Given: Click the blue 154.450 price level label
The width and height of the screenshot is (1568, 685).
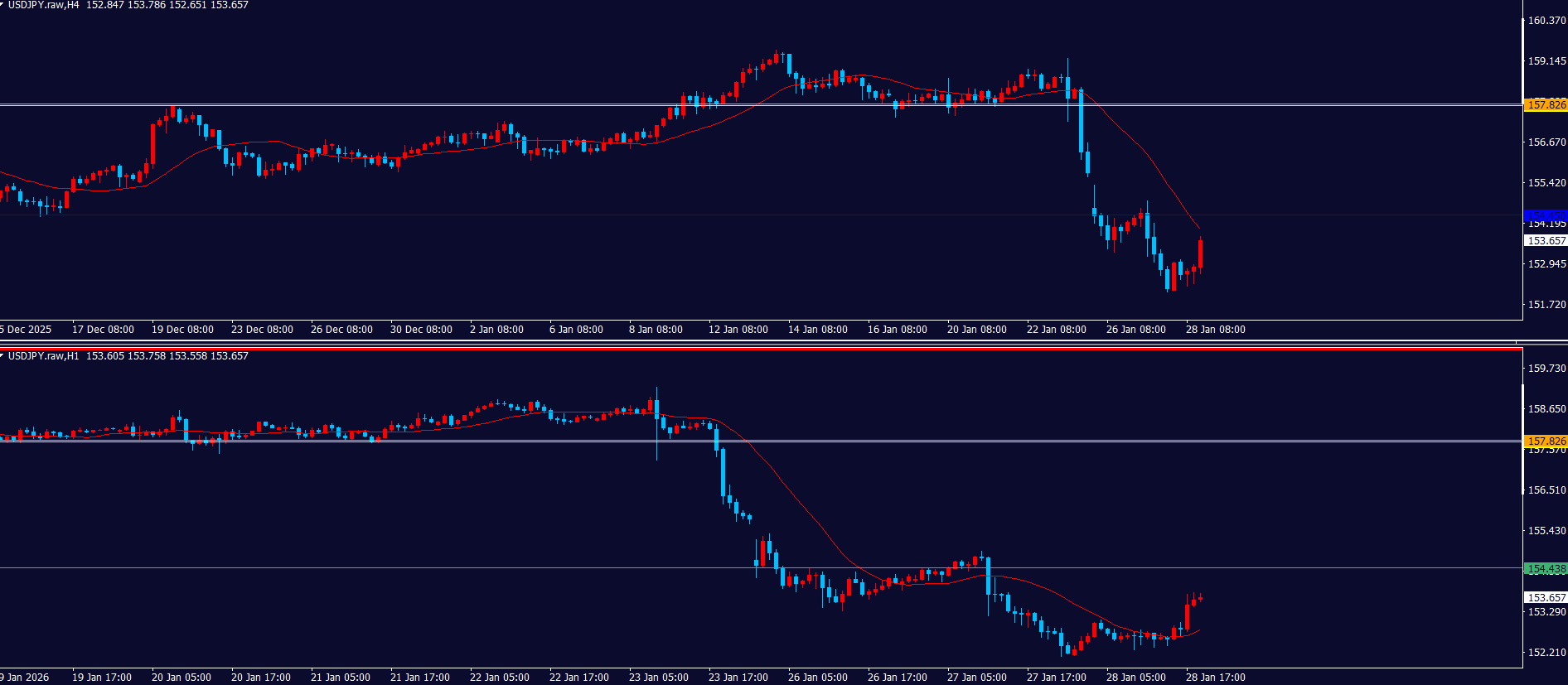Looking at the screenshot, I should pyautogui.click(x=1546, y=215).
